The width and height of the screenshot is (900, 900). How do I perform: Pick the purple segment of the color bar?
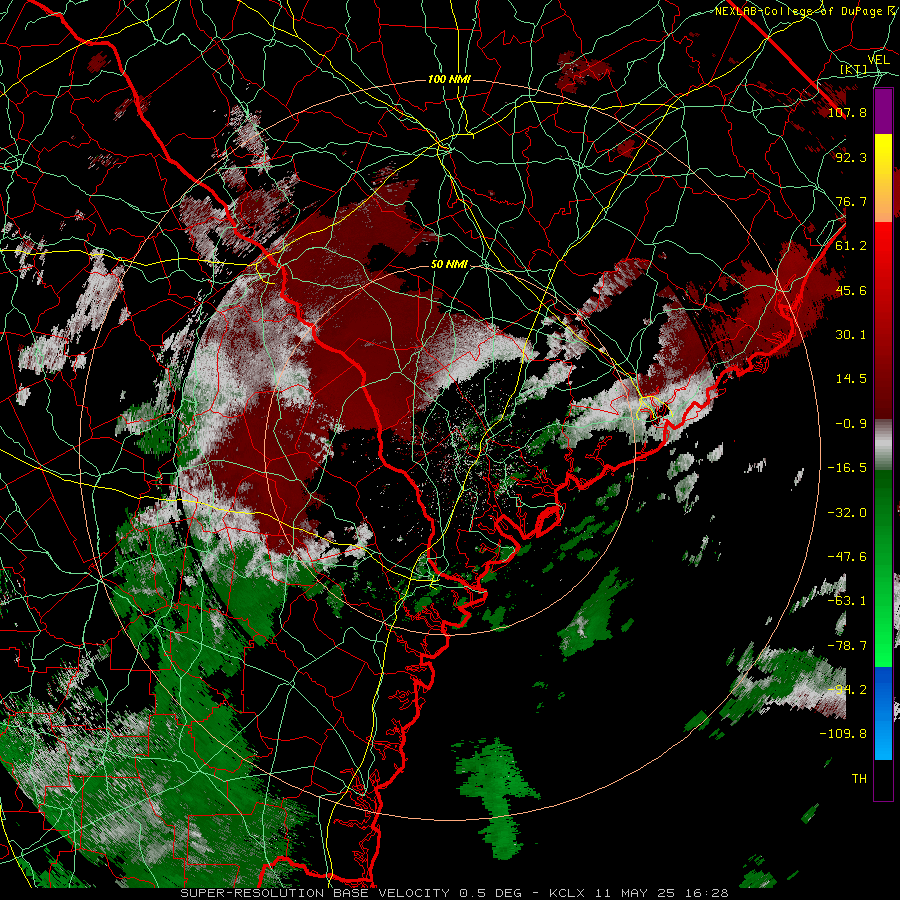tap(883, 112)
